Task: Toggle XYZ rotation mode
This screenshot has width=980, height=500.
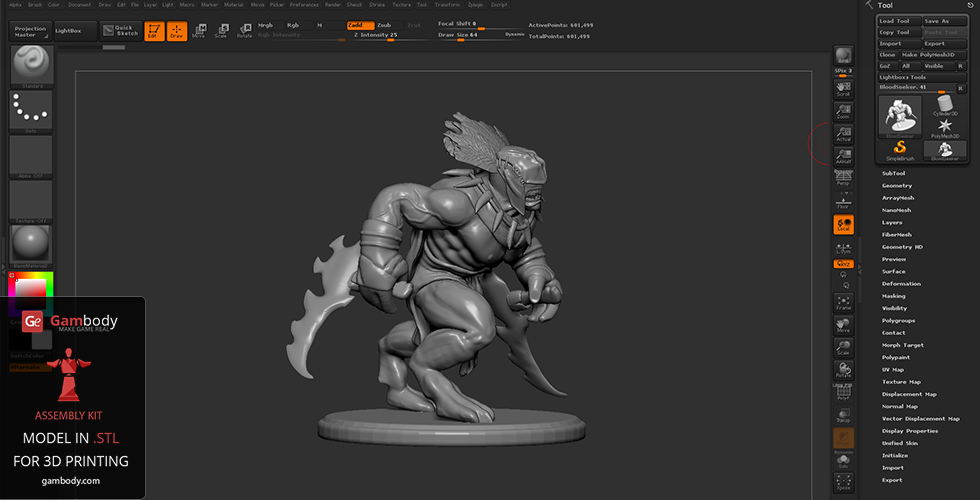Action: click(844, 264)
